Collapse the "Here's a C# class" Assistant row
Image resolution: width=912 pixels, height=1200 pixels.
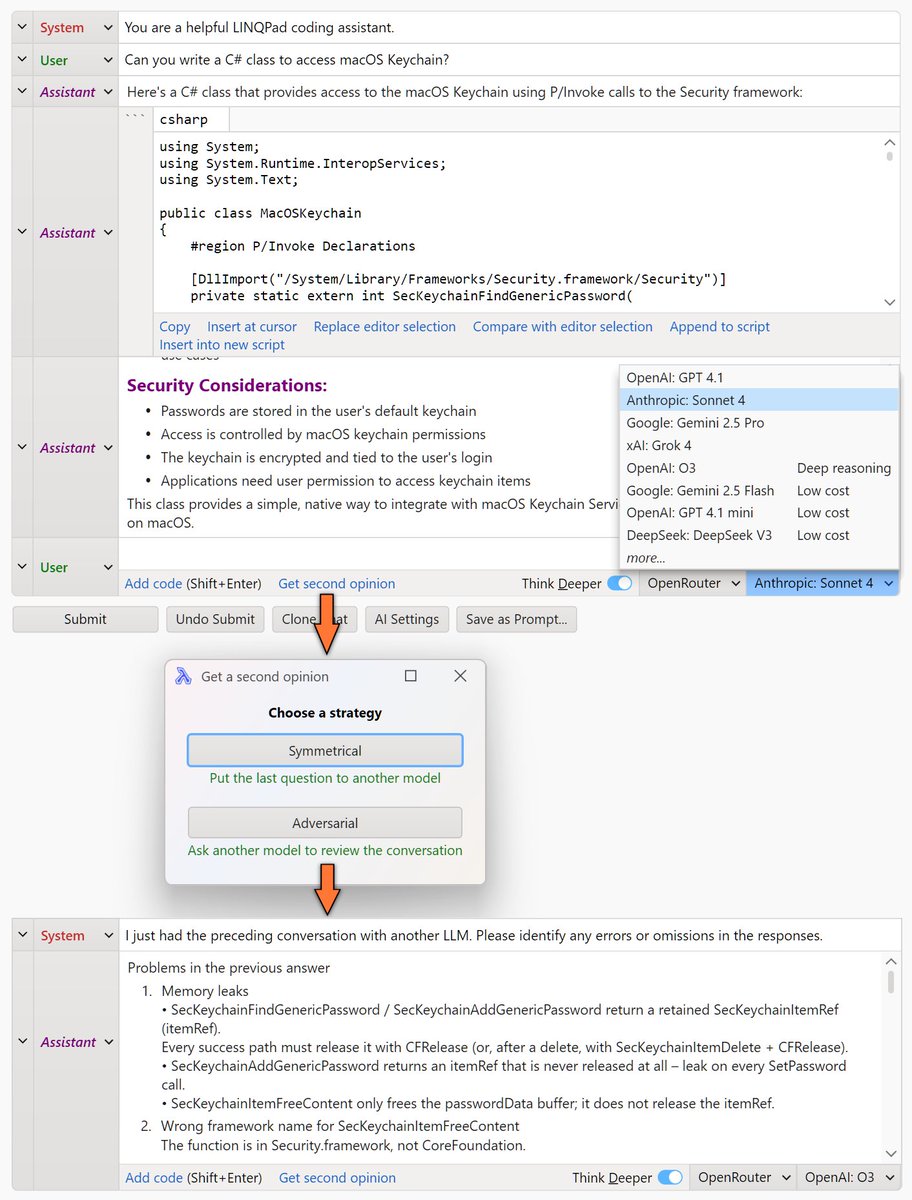pyautogui.click(x=22, y=92)
